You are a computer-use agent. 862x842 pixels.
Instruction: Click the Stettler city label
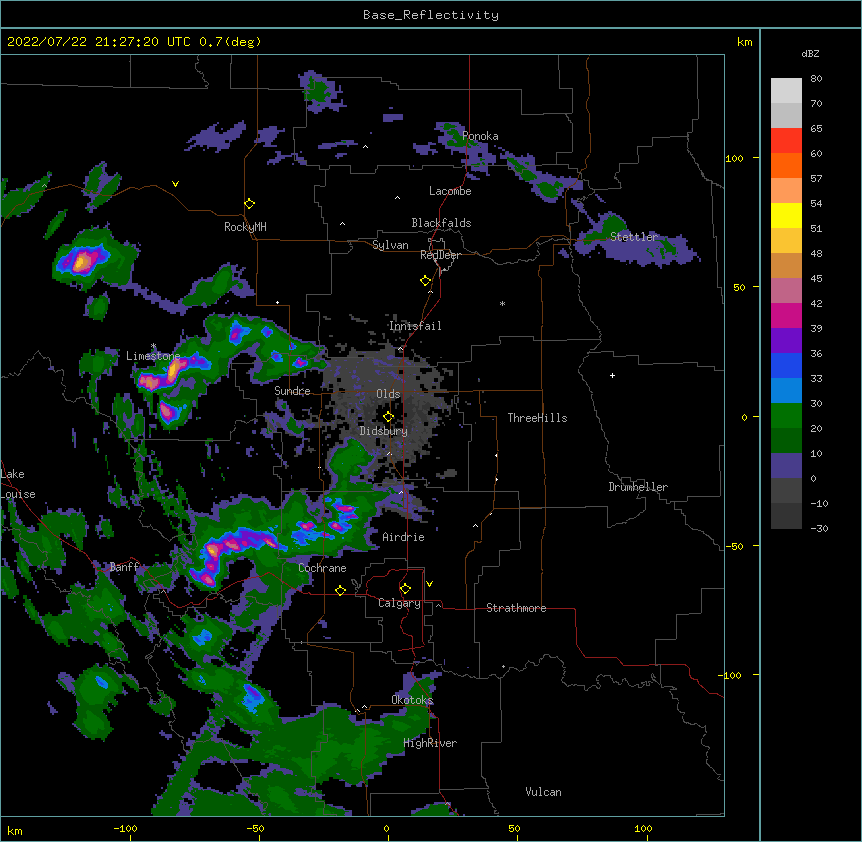[634, 237]
